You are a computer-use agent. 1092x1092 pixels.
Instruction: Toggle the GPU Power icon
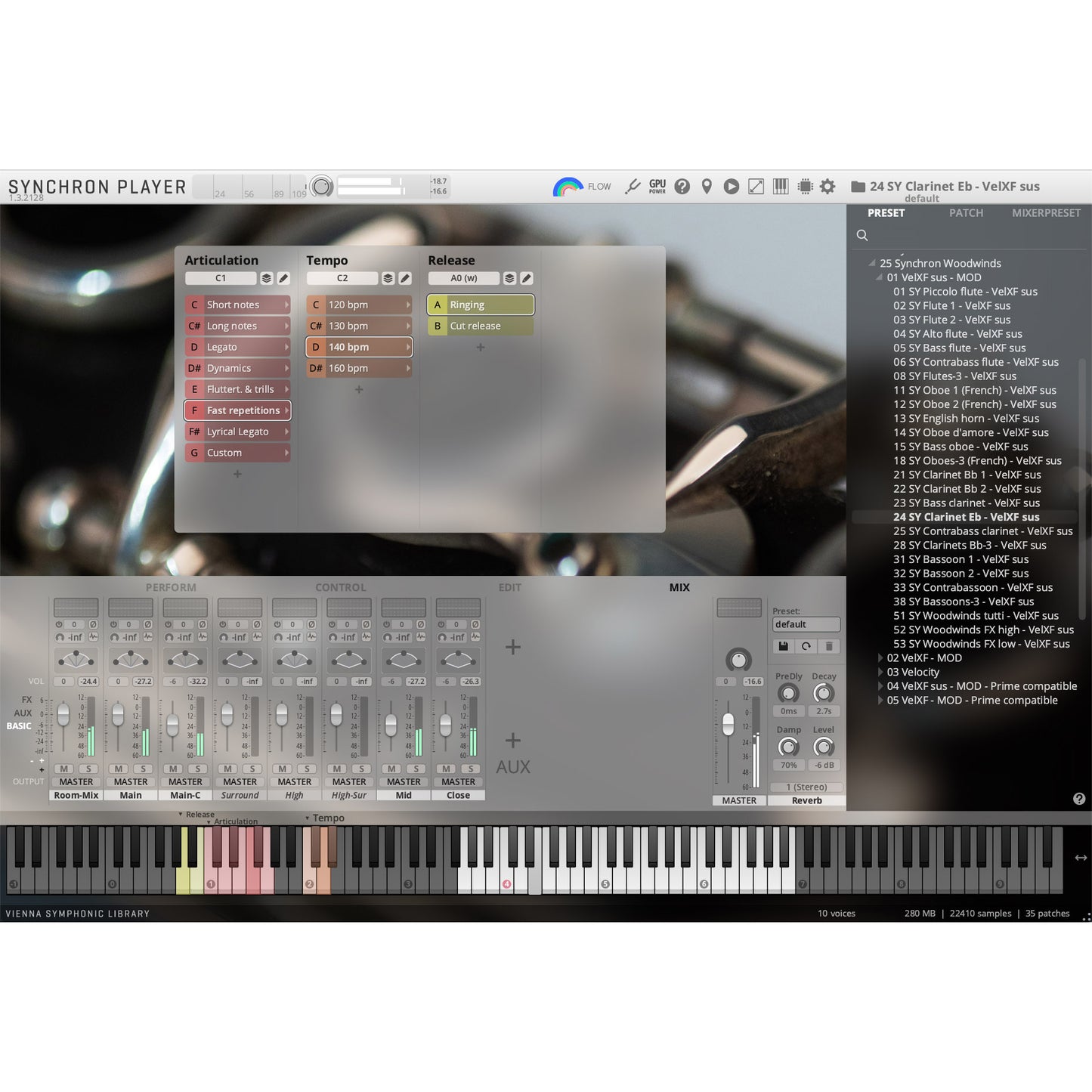[x=657, y=187]
